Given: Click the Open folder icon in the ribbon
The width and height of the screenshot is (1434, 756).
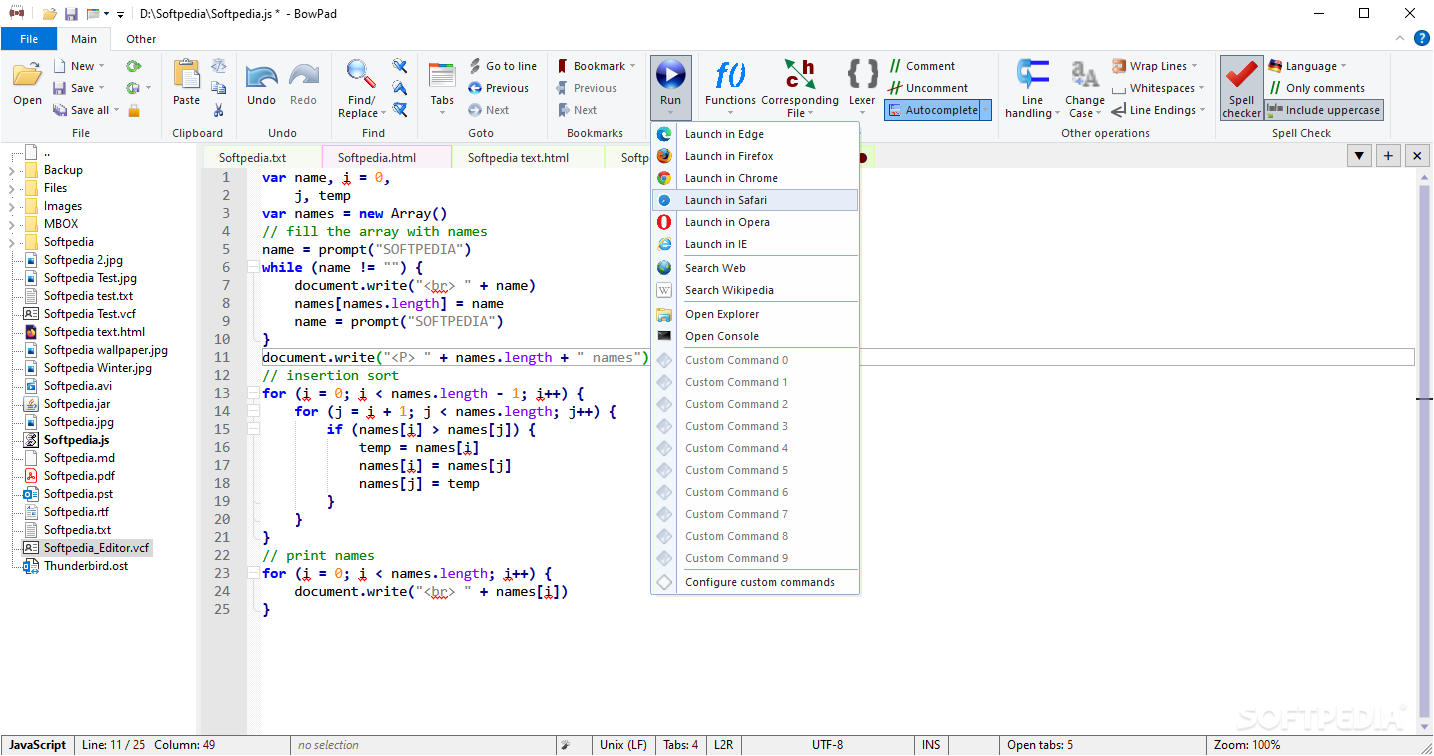Looking at the screenshot, I should point(27,75).
